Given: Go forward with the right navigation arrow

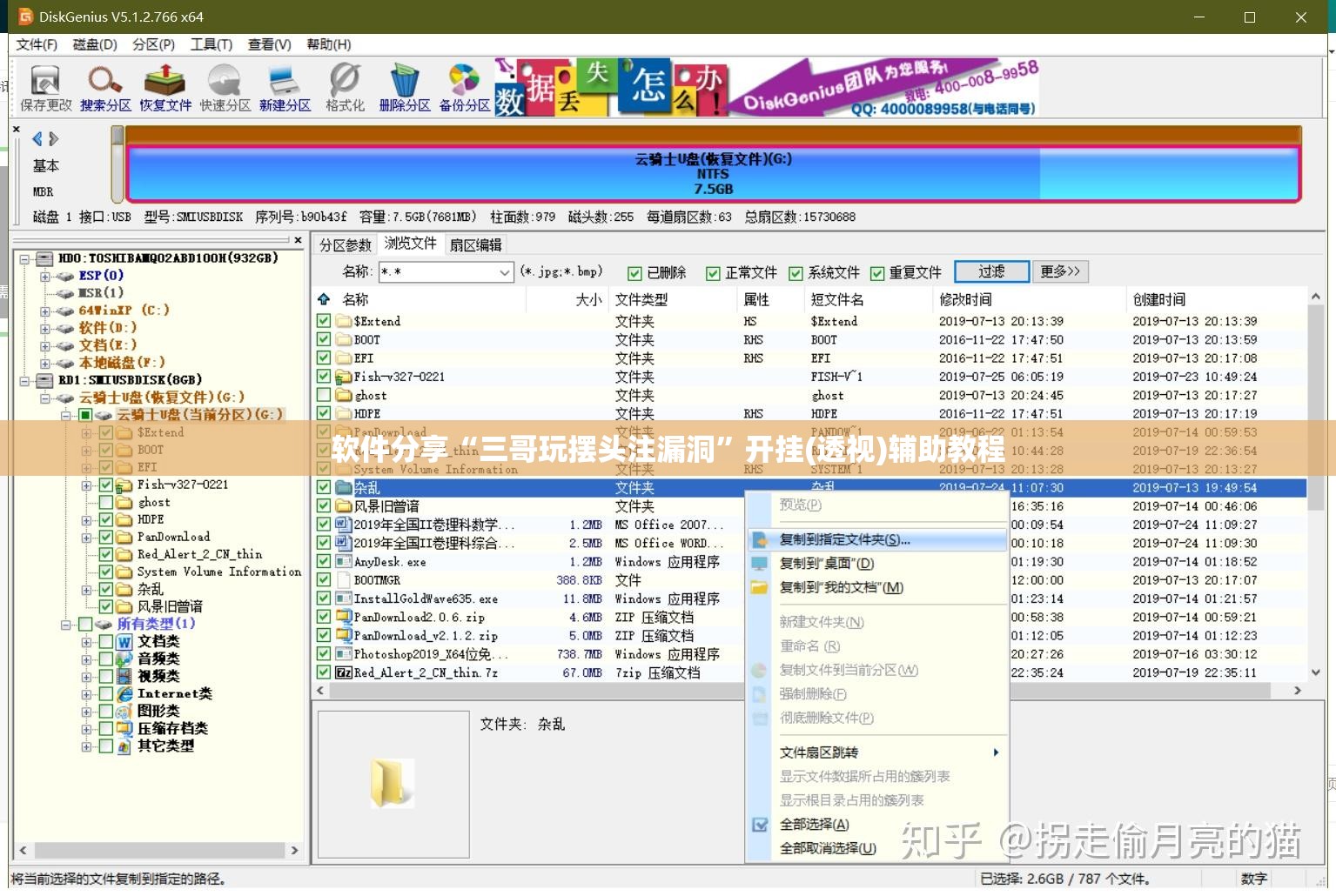Looking at the screenshot, I should click(x=54, y=138).
